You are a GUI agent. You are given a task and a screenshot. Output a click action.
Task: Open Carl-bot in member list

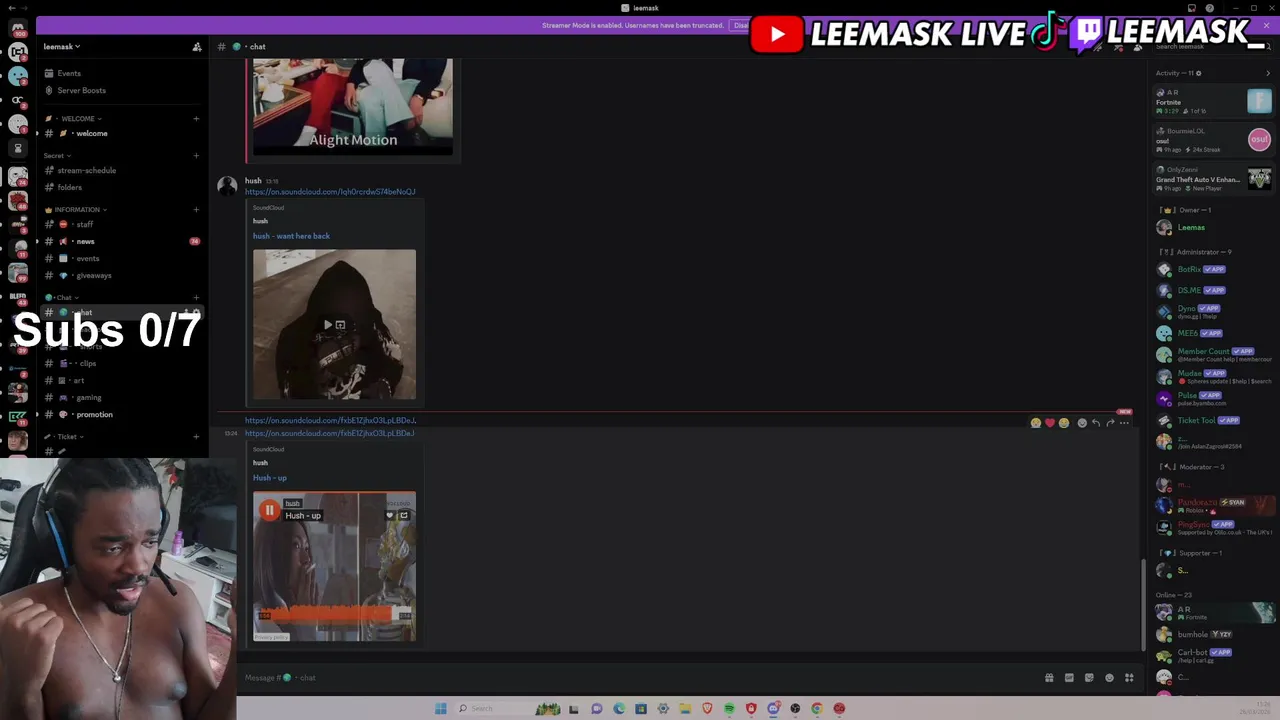pyautogui.click(x=1213, y=655)
